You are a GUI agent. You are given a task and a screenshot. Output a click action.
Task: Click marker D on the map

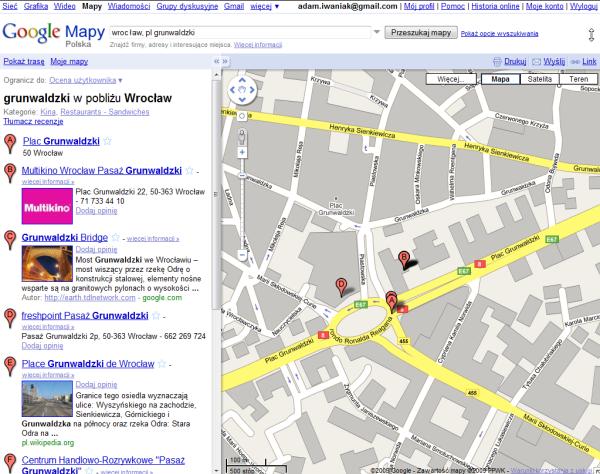(341, 287)
